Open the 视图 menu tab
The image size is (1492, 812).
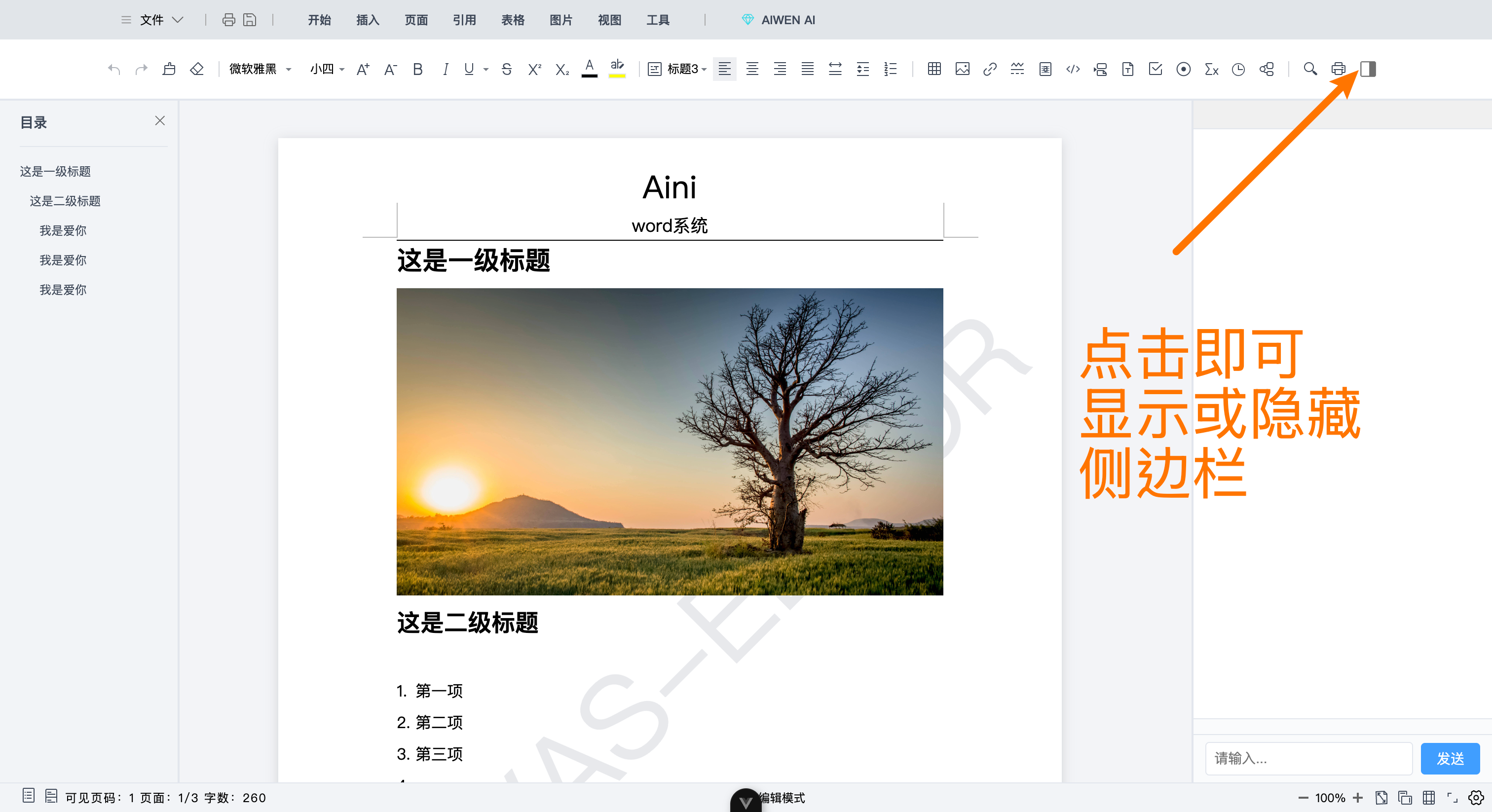[609, 20]
